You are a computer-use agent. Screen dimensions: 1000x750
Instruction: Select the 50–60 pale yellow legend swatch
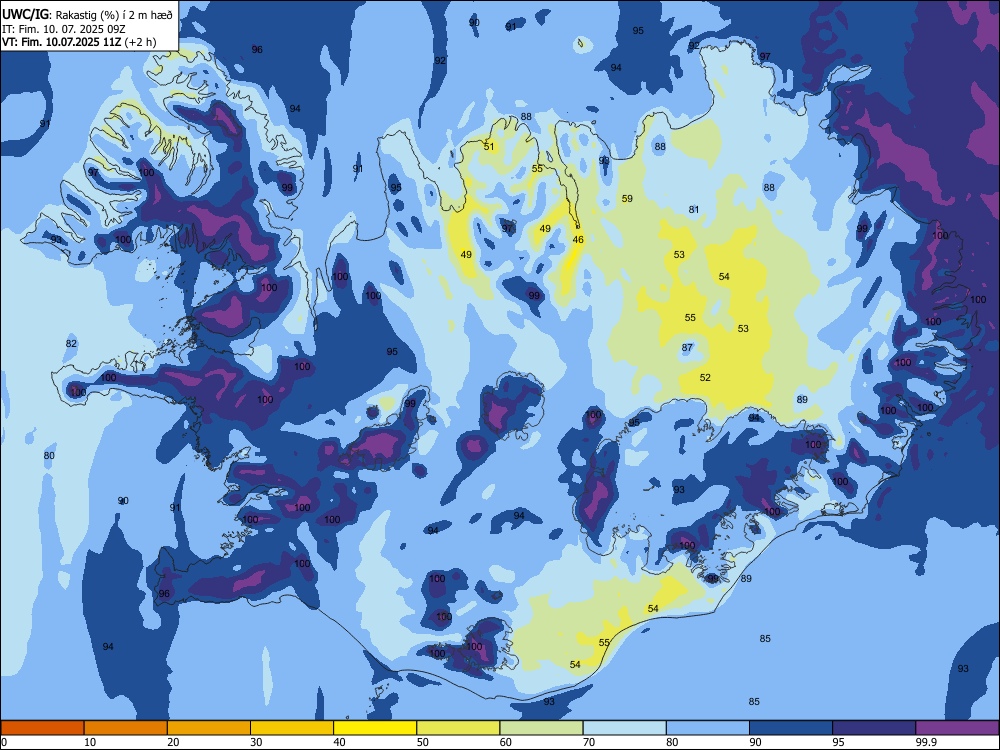point(458,728)
